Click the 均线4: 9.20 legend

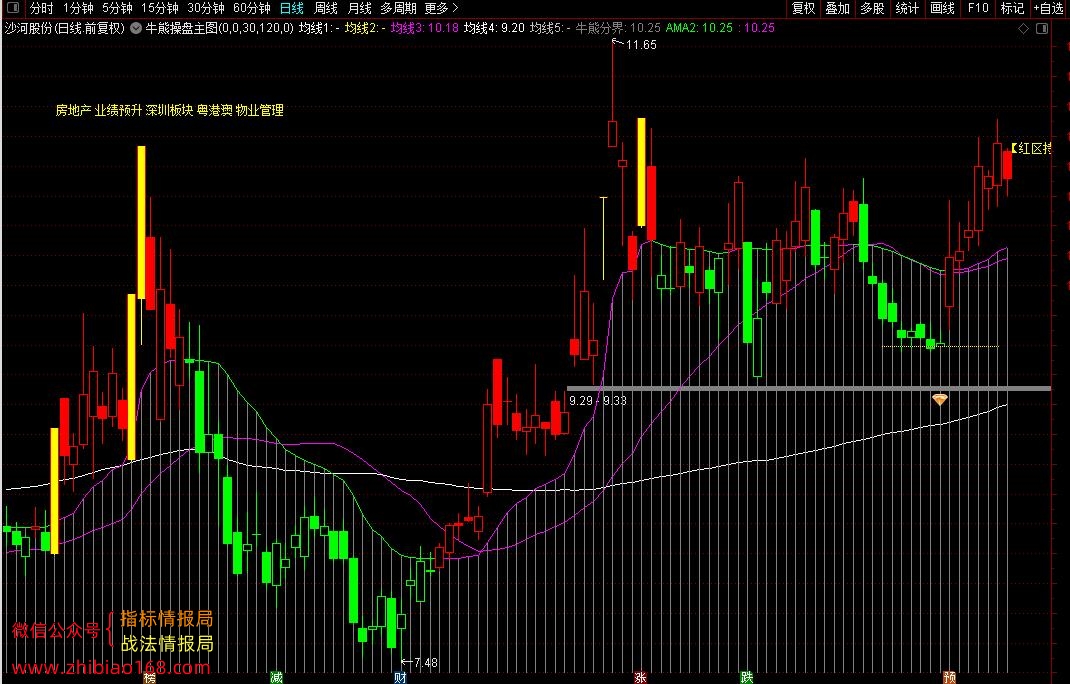494,28
